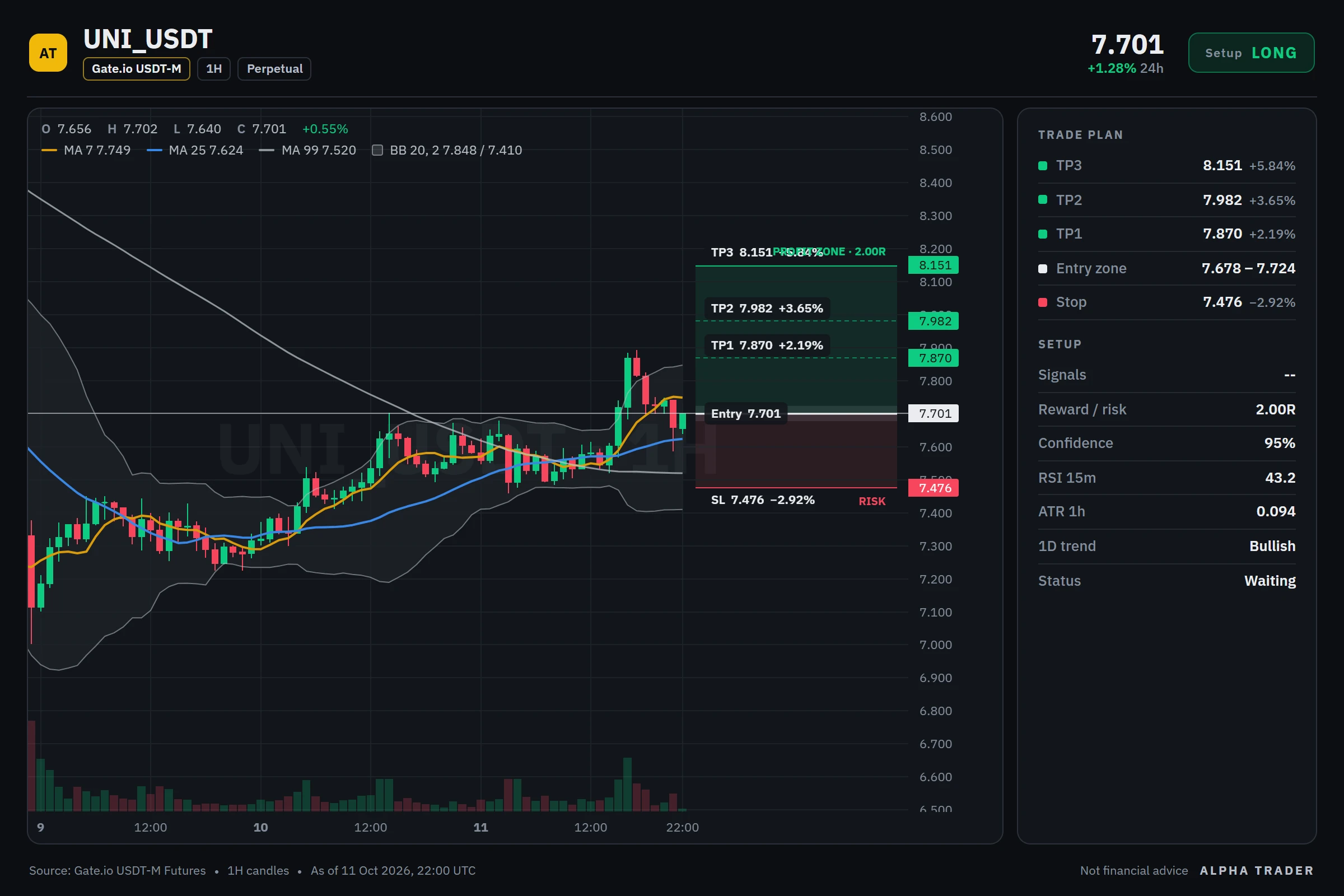Image resolution: width=1344 pixels, height=896 pixels.
Task: Click the +0.55% candle change in OHLC row
Action: pos(325,129)
